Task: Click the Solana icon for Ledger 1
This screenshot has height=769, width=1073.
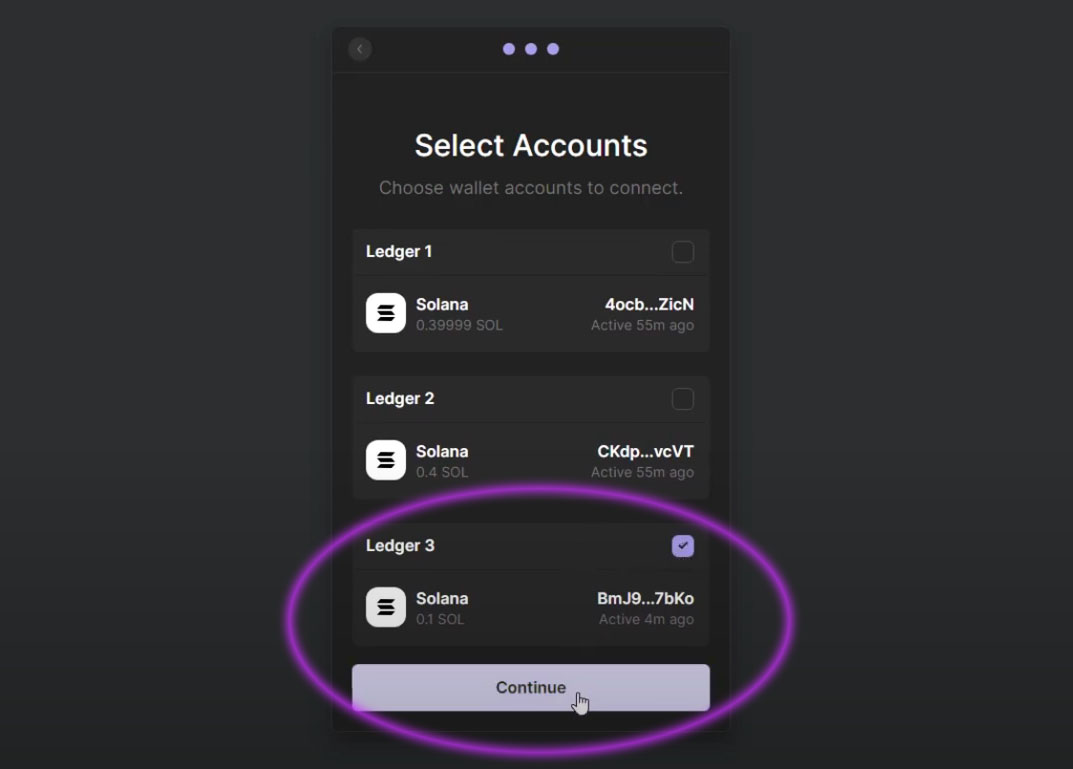Action: coord(385,312)
